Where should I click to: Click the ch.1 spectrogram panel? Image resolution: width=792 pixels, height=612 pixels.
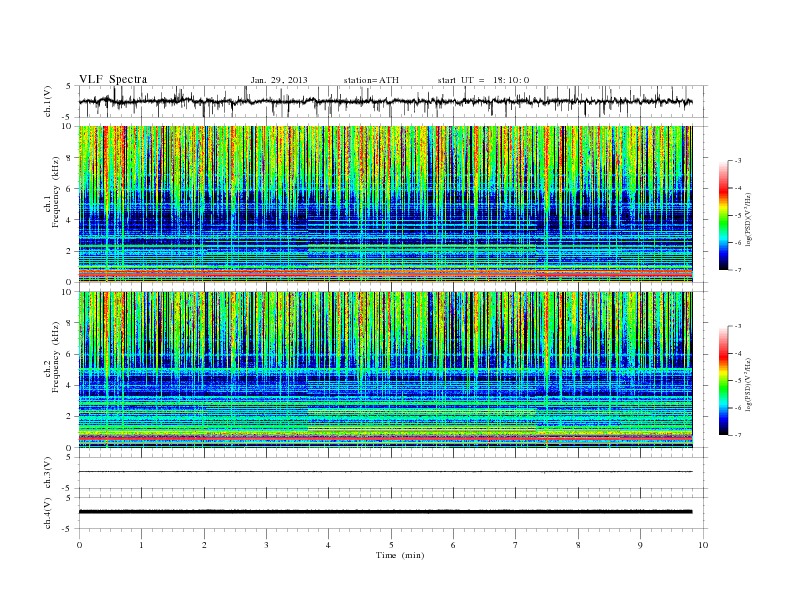(x=386, y=204)
